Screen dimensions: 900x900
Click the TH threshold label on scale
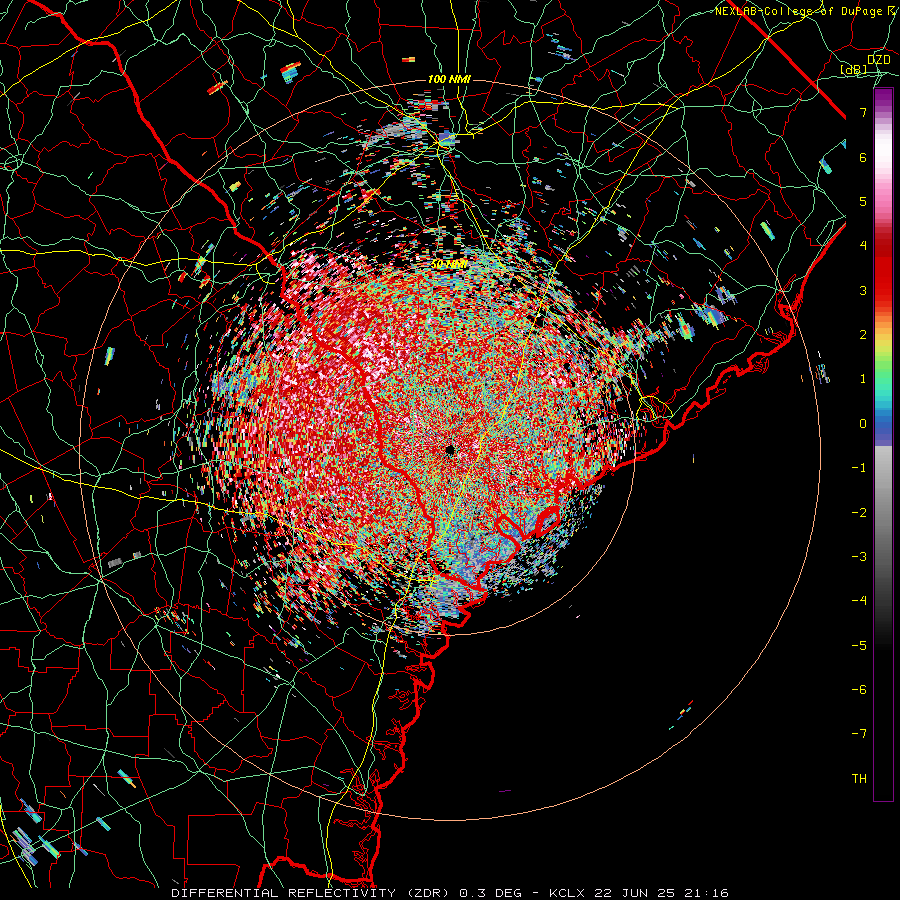click(x=859, y=779)
